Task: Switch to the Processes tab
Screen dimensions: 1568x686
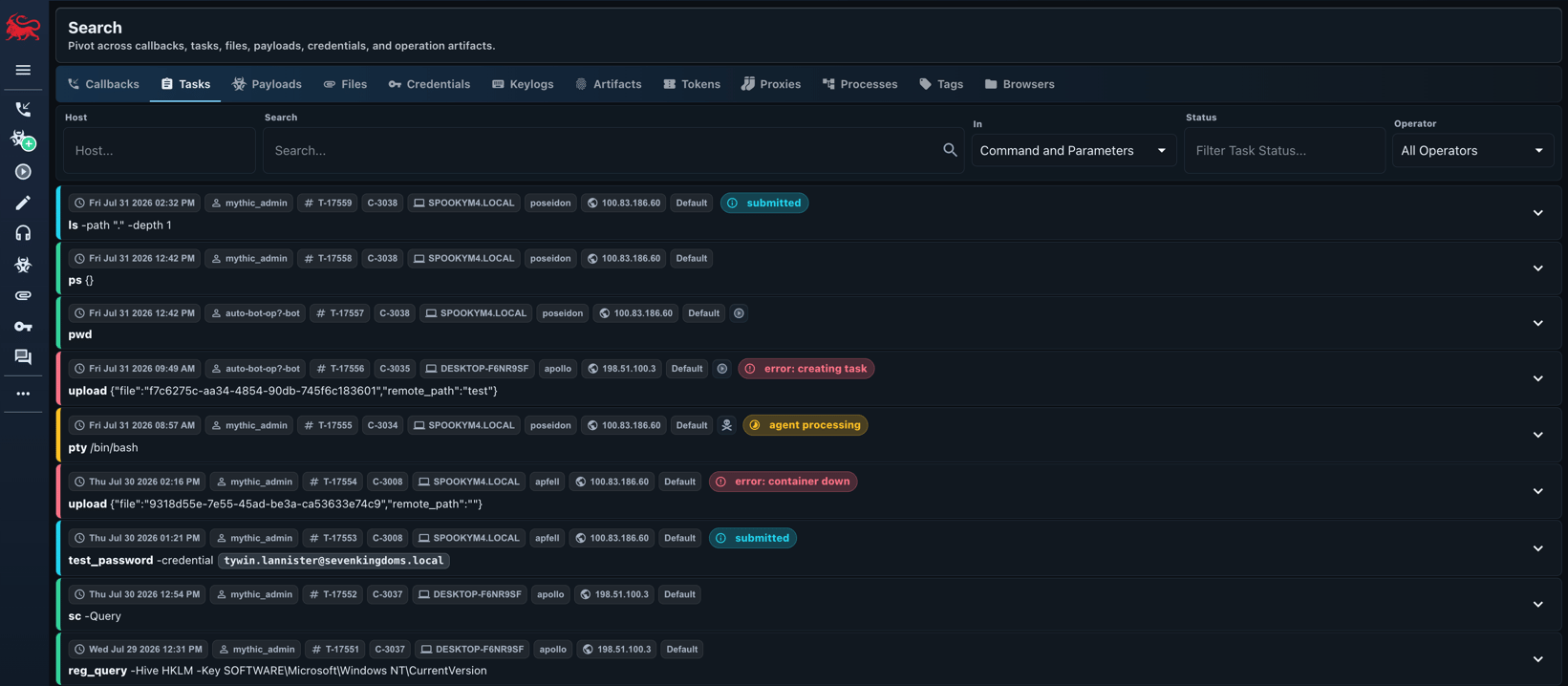Action: pos(860,84)
